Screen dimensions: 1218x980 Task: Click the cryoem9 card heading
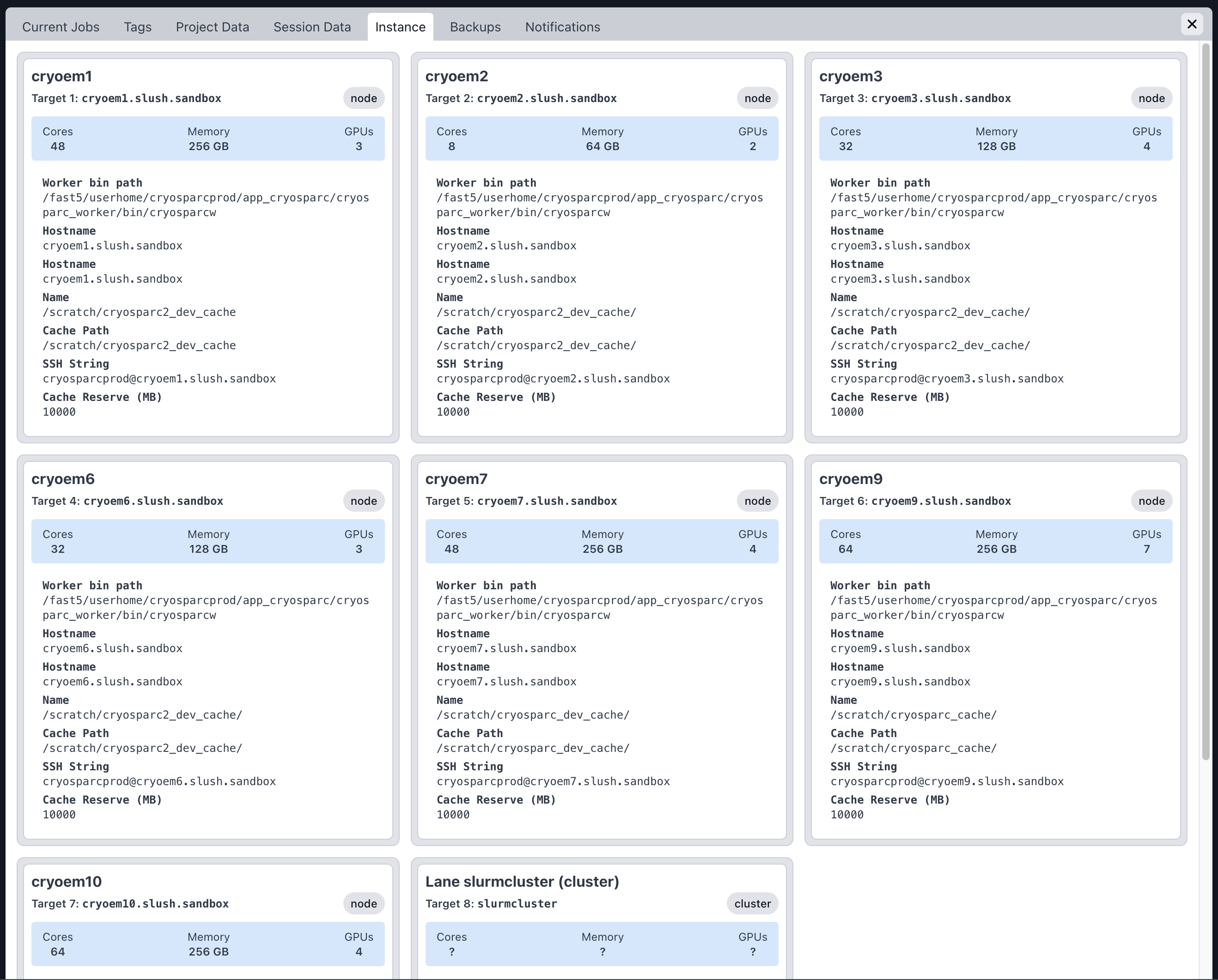click(850, 479)
